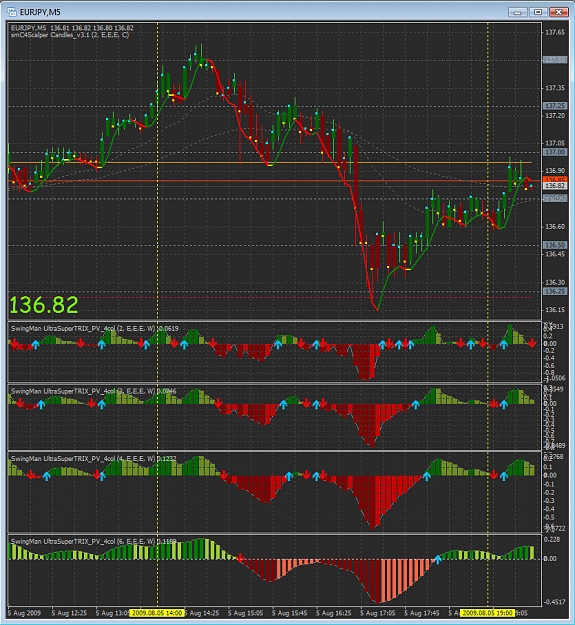Screen dimensions: 575x625
Task: Click the chart window icon beside EURJPY,M5 title
Action: [x=12, y=12]
